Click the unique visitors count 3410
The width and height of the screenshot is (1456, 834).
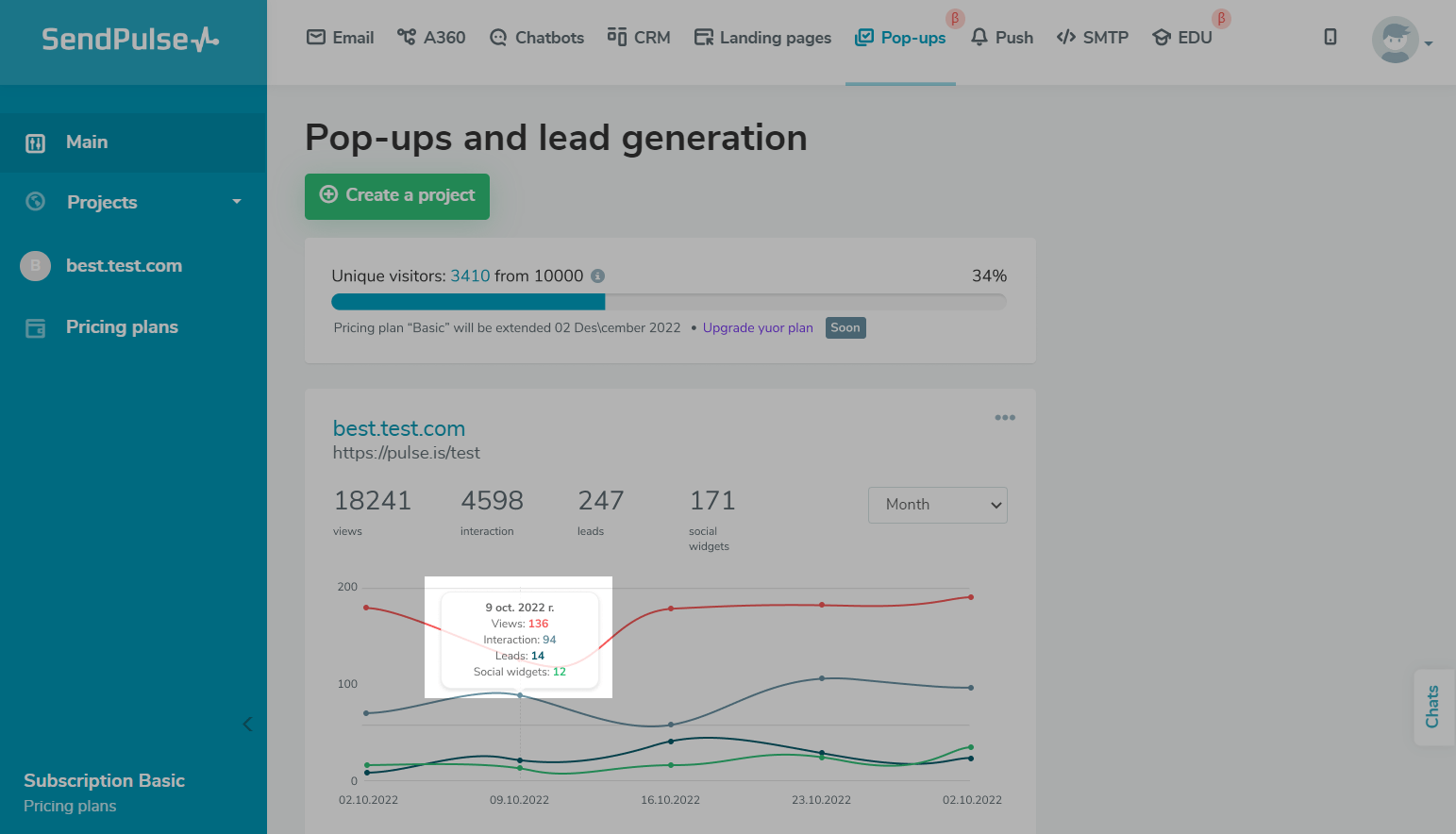point(470,275)
